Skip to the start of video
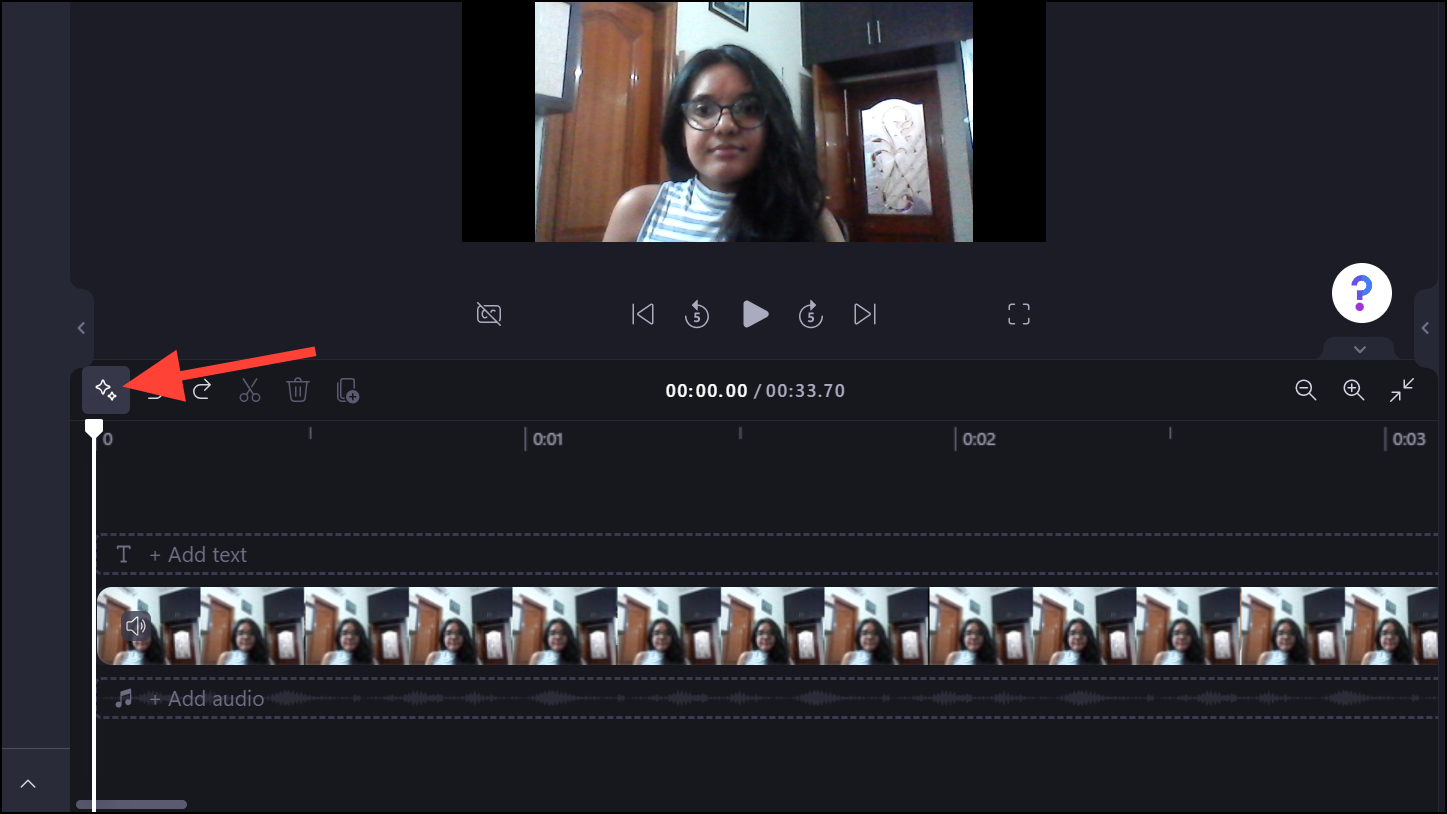The height and width of the screenshot is (814, 1447). click(643, 314)
